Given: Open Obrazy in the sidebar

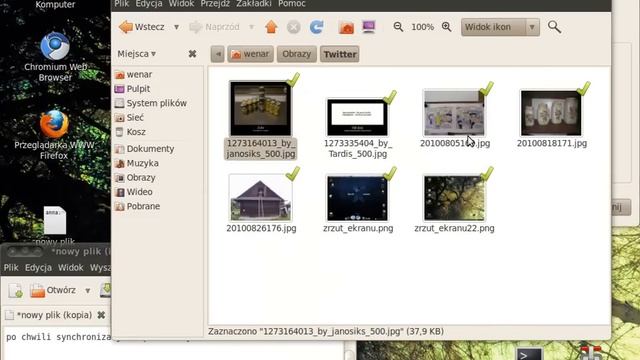Looking at the screenshot, I should 135,178.
